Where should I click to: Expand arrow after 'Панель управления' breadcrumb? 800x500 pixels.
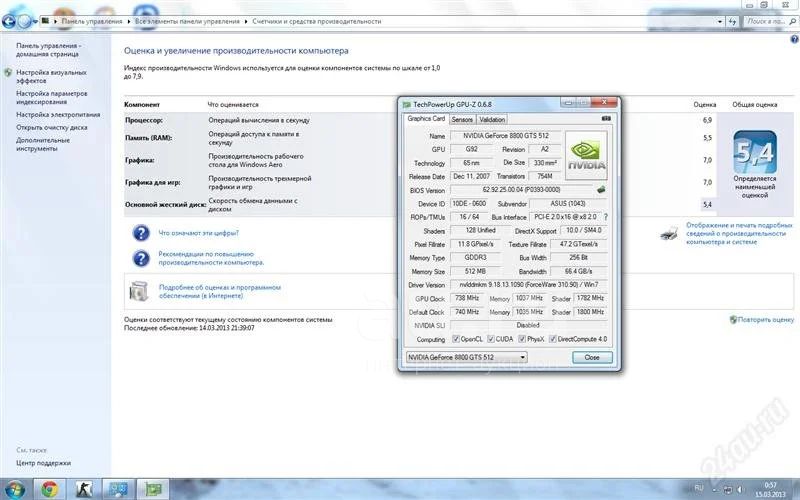129,21
